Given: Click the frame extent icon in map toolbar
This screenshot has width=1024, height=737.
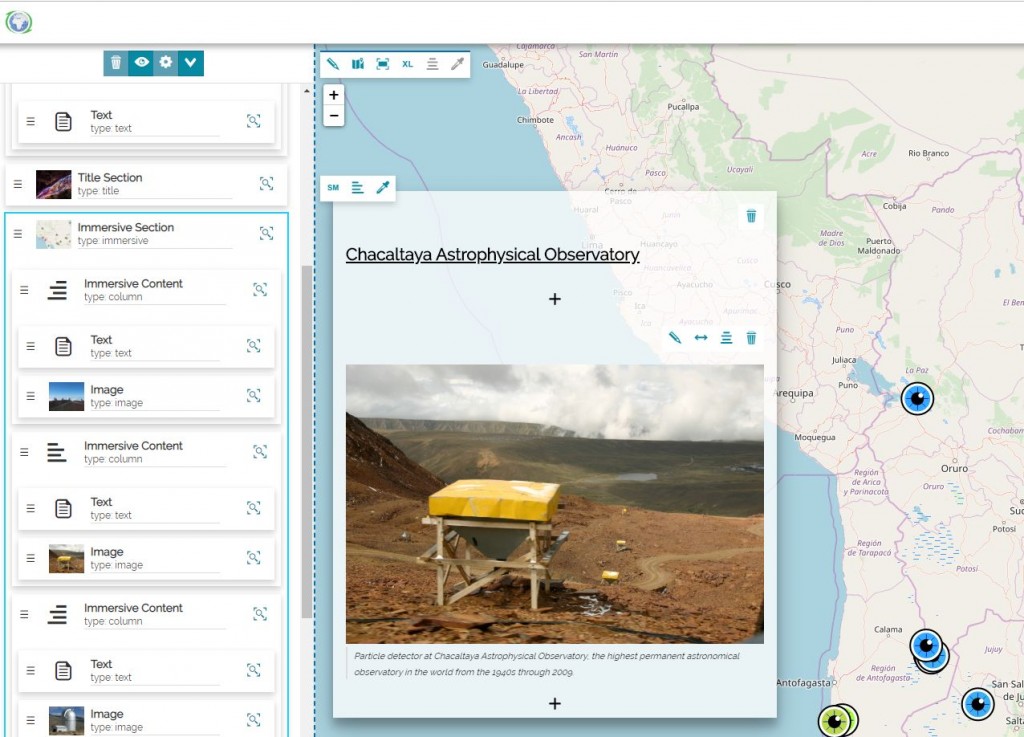Looking at the screenshot, I should click(x=383, y=64).
